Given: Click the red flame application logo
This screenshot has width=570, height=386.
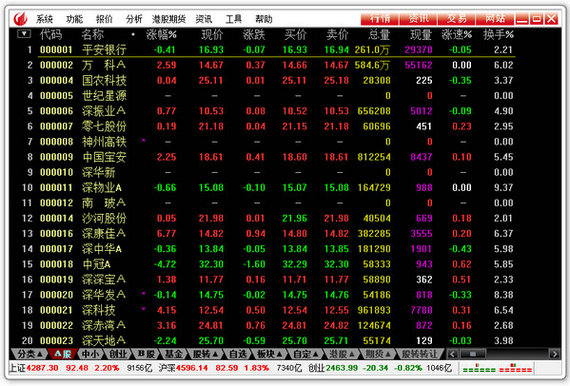Looking at the screenshot, I should tap(20, 19).
